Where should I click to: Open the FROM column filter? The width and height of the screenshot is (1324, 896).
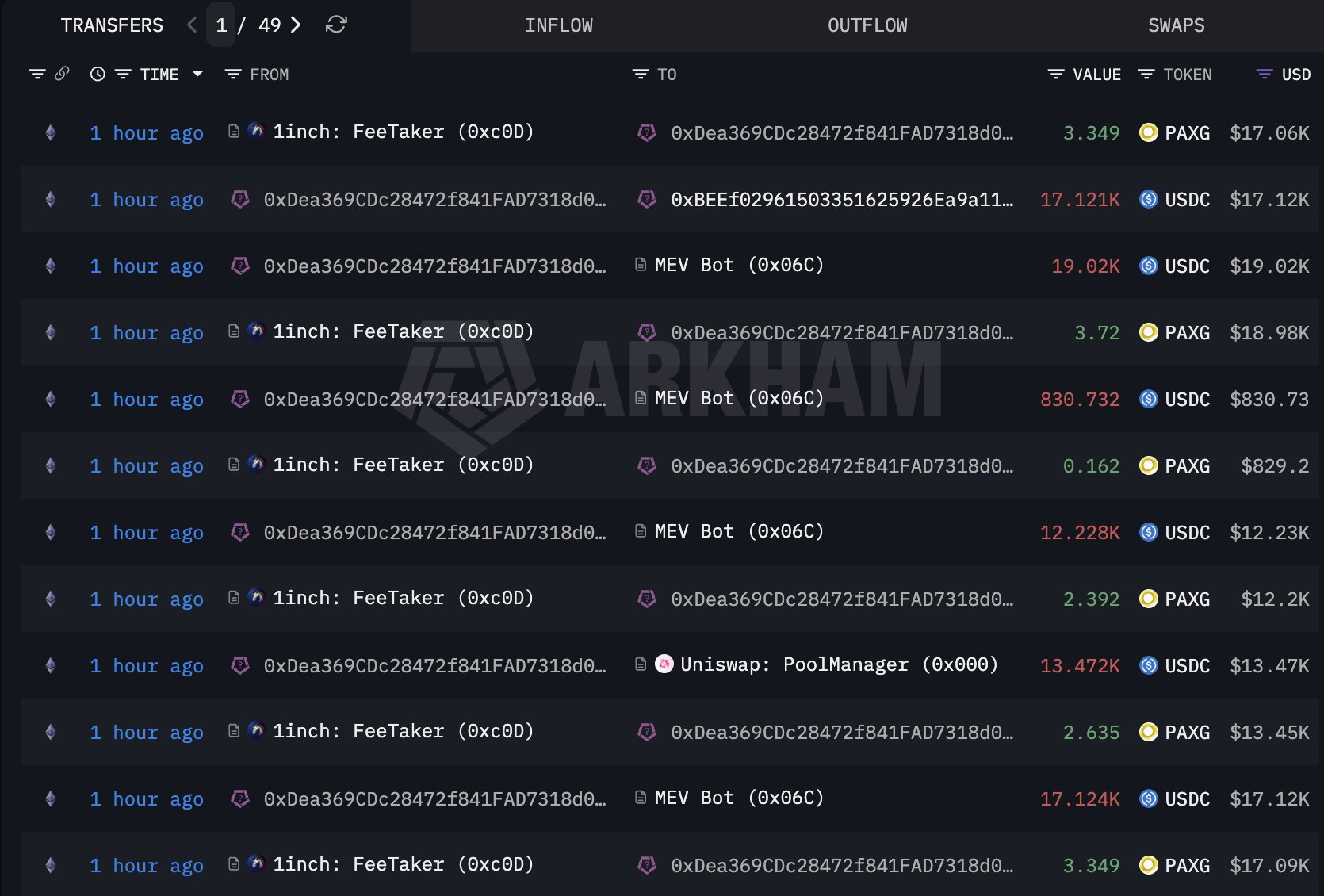(x=233, y=74)
